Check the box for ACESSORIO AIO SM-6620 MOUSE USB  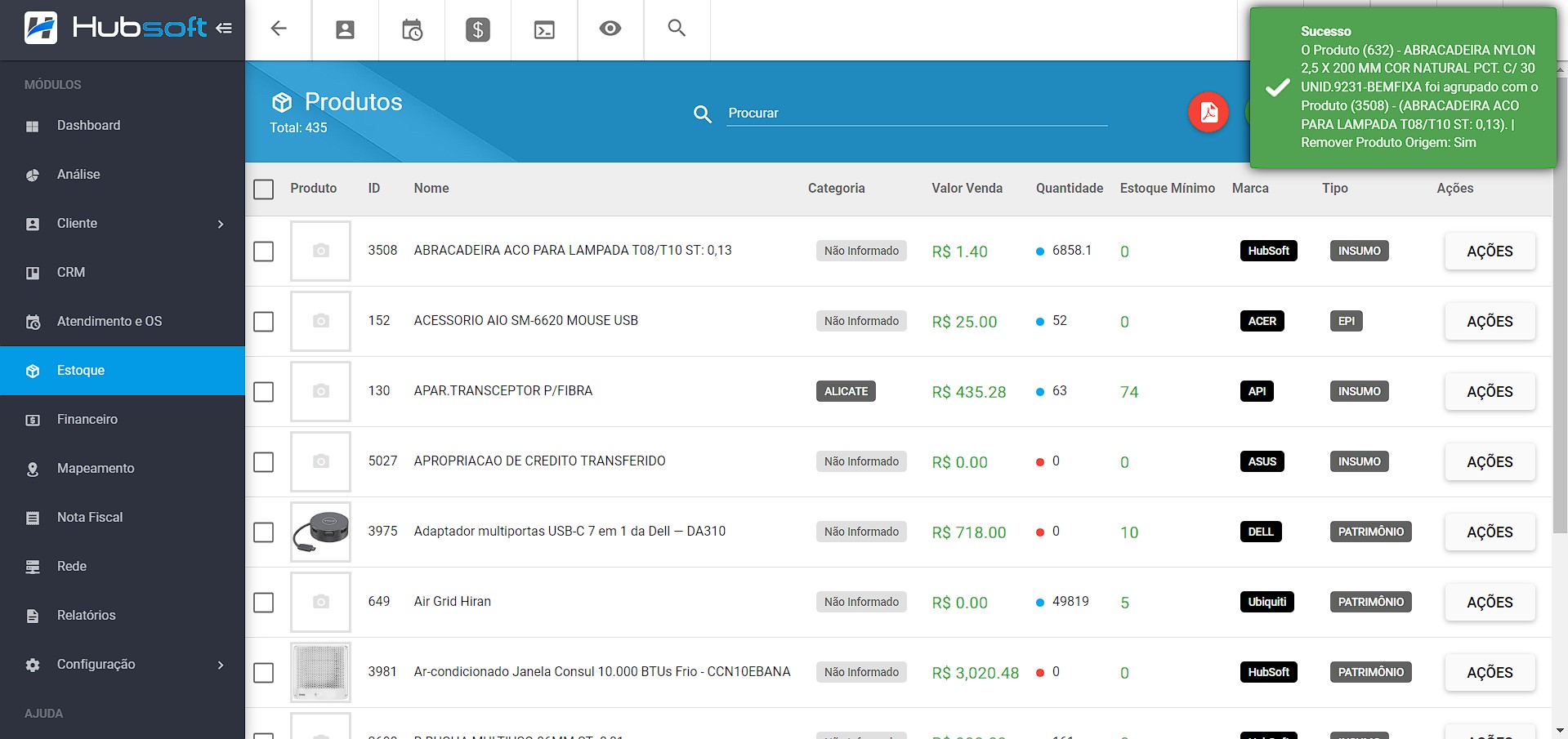click(x=263, y=322)
